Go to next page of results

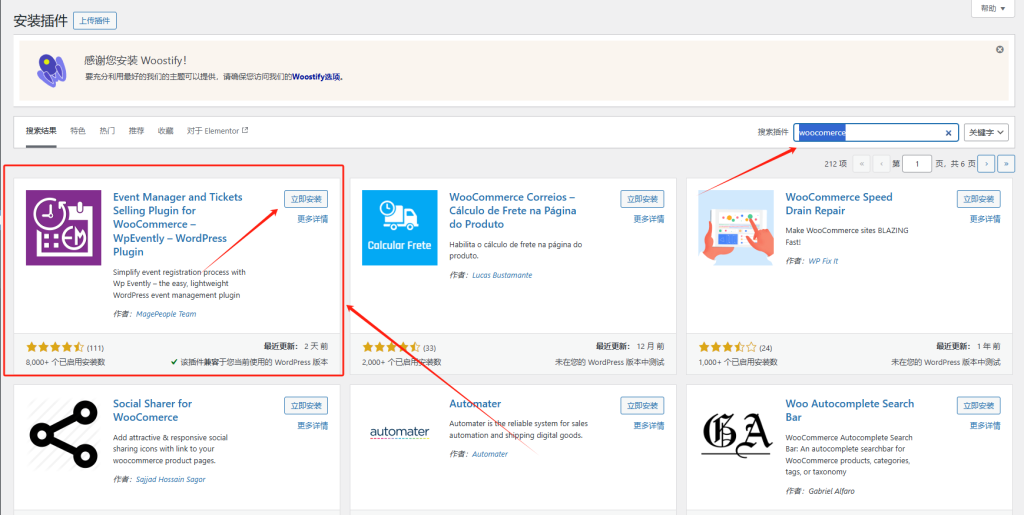pyautogui.click(x=987, y=163)
